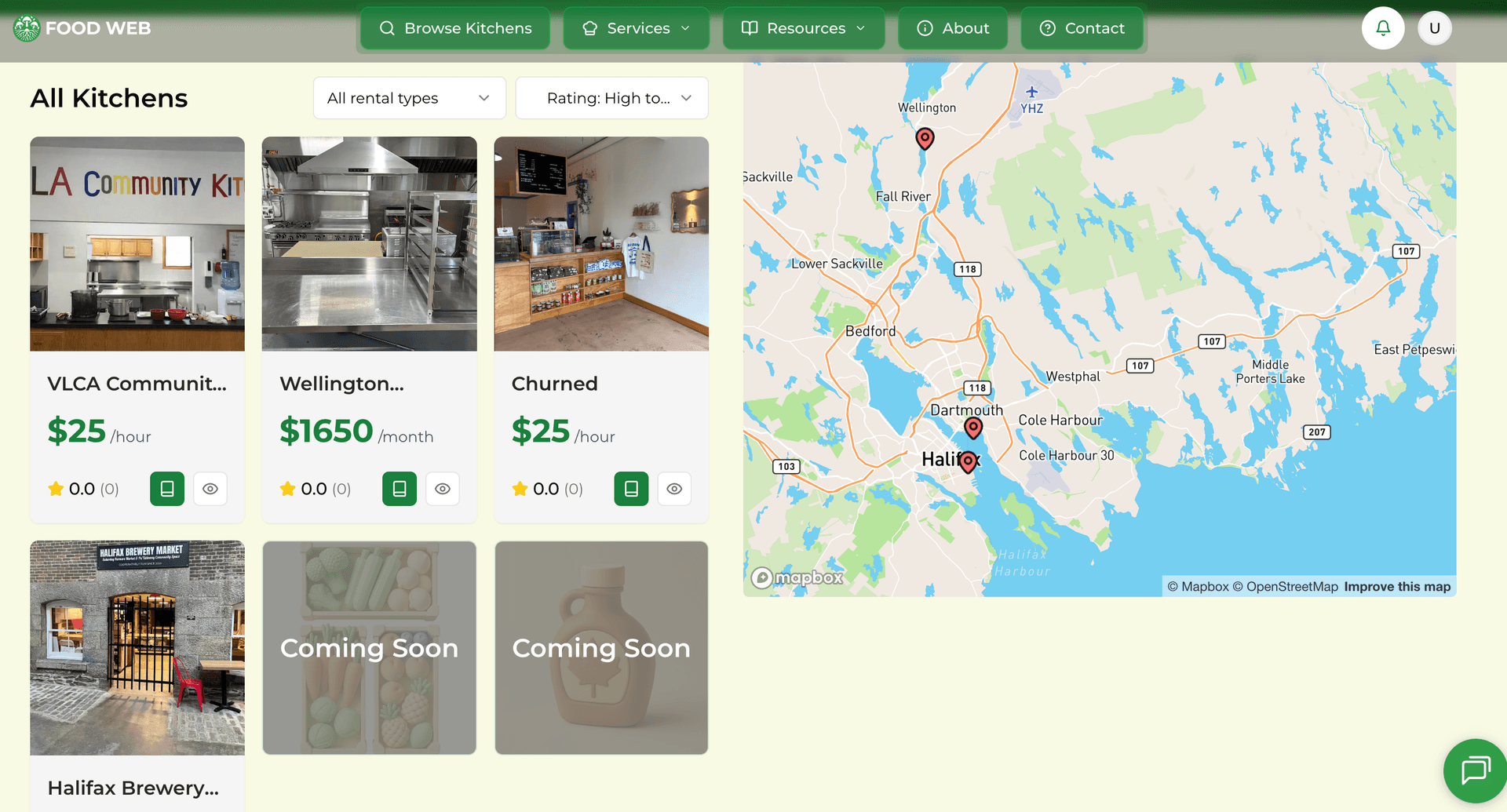Image resolution: width=1507 pixels, height=812 pixels.
Task: Open Halifax Brewery Market photo
Action: click(x=137, y=648)
